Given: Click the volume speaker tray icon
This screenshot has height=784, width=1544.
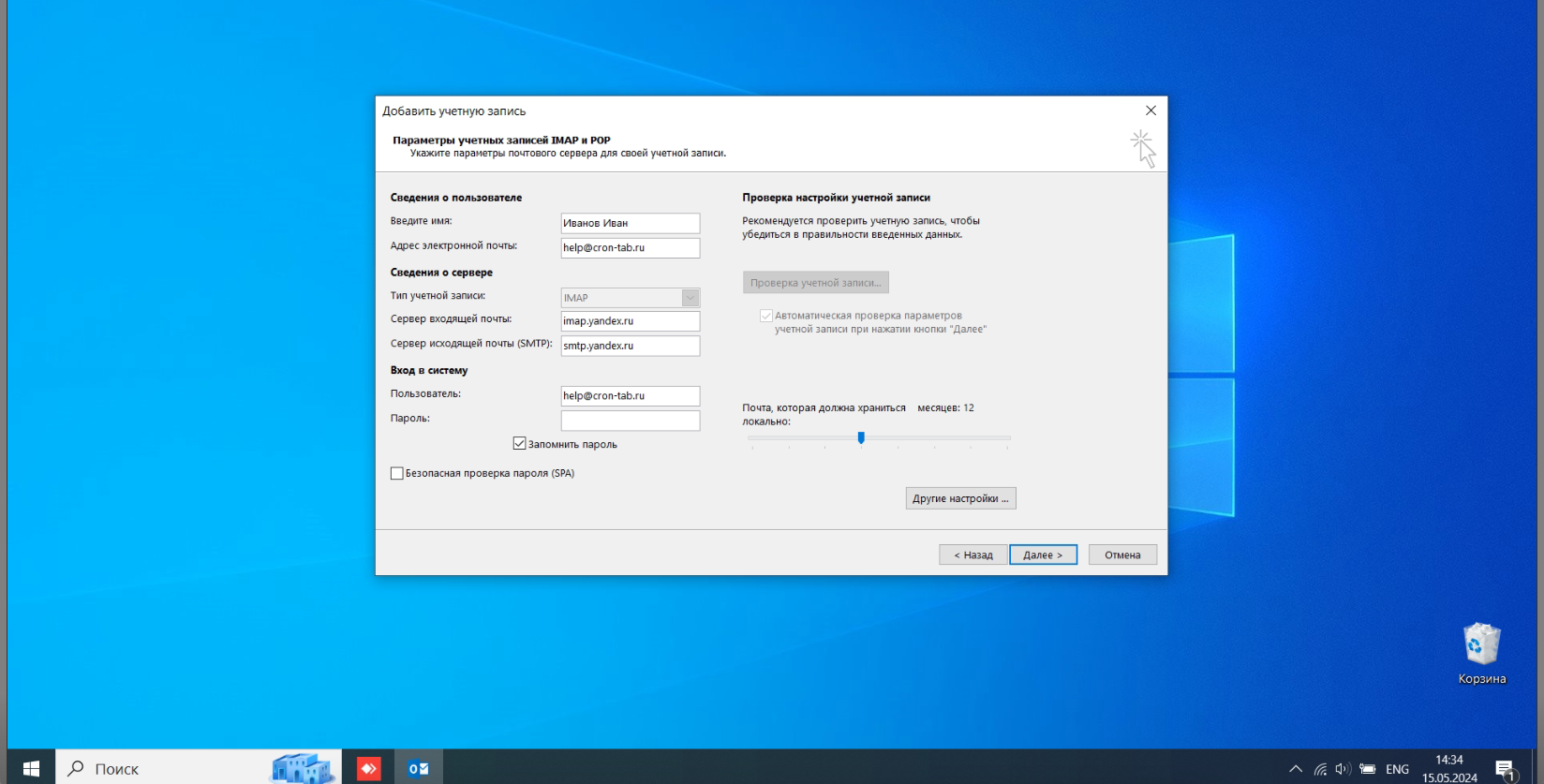Looking at the screenshot, I should (x=1343, y=769).
